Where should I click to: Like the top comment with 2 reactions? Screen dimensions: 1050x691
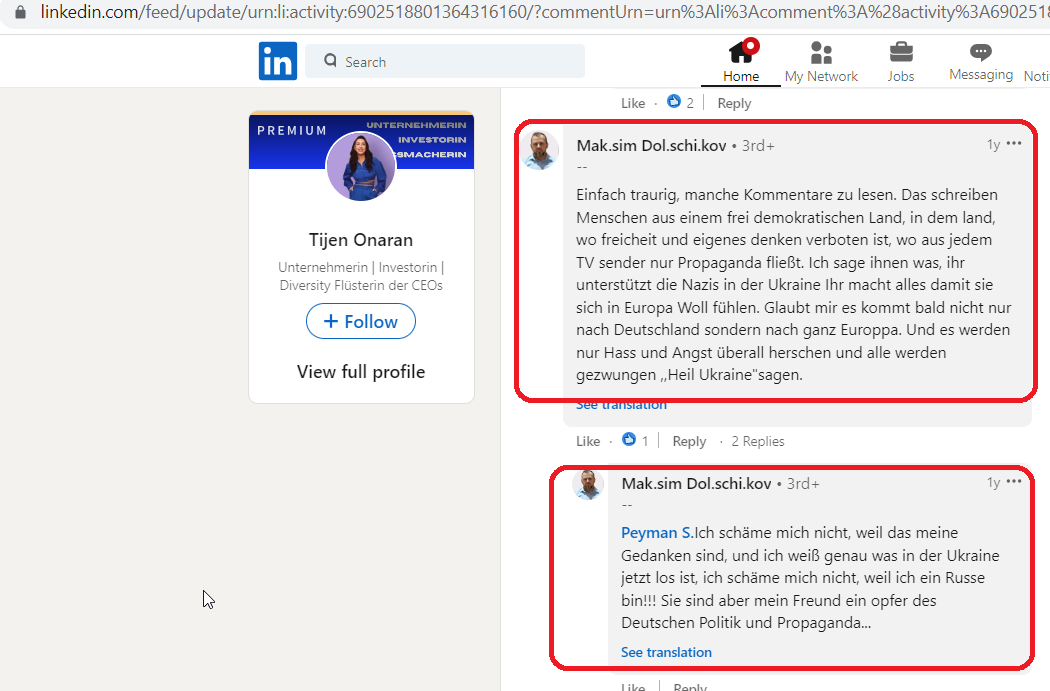[633, 103]
